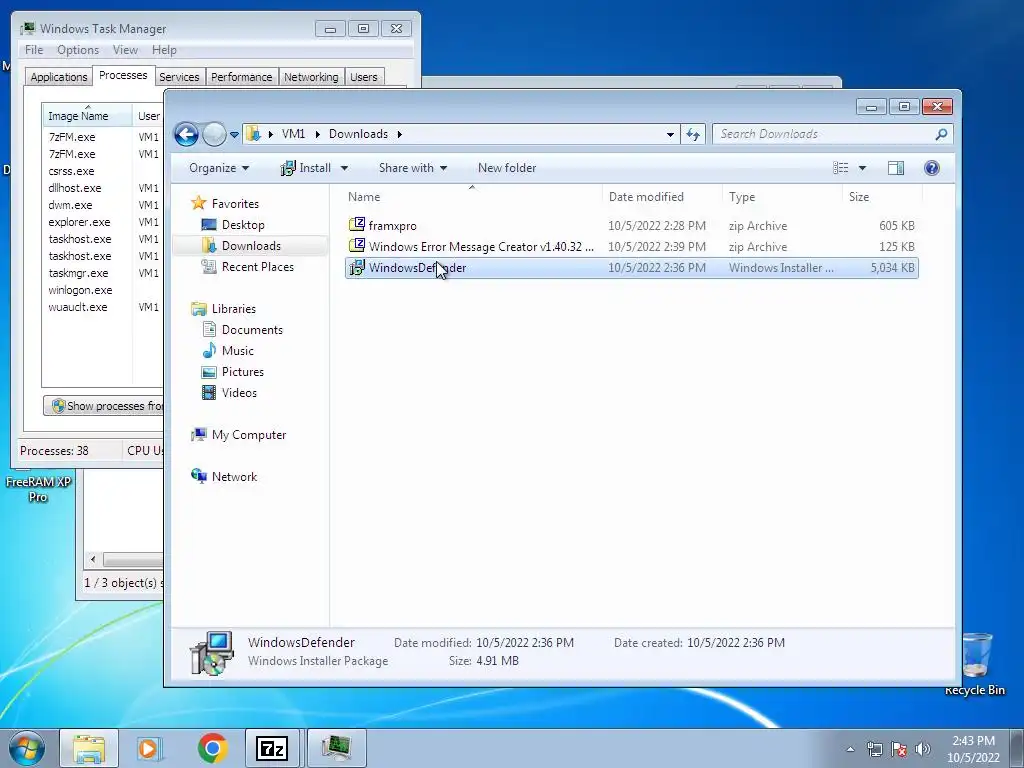Open the Pictures library
This screenshot has width=1024, height=768.
point(242,372)
